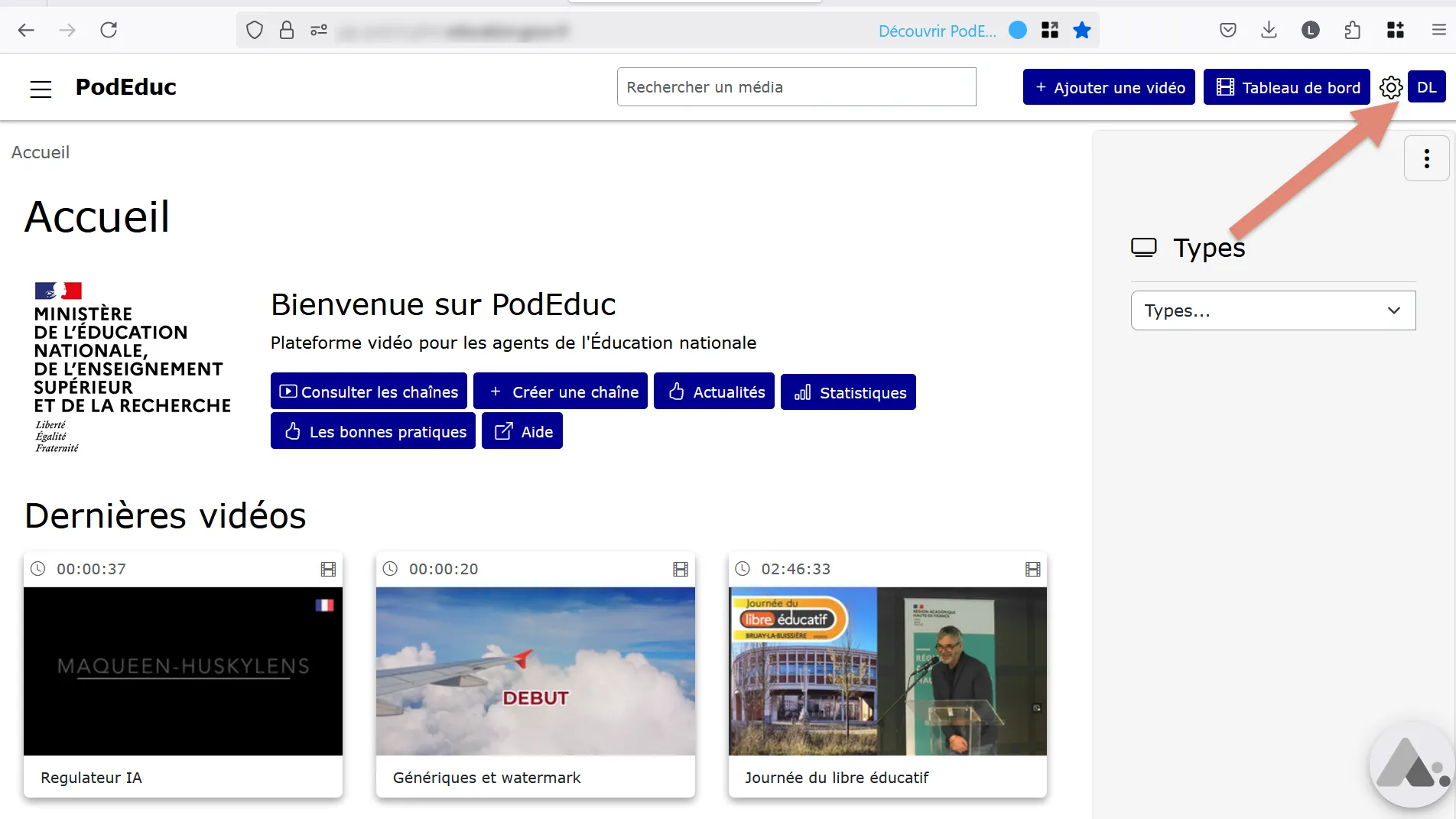This screenshot has width=1456, height=819.
Task: Click film icon on Journée du libre éducatif card
Action: click(1033, 569)
